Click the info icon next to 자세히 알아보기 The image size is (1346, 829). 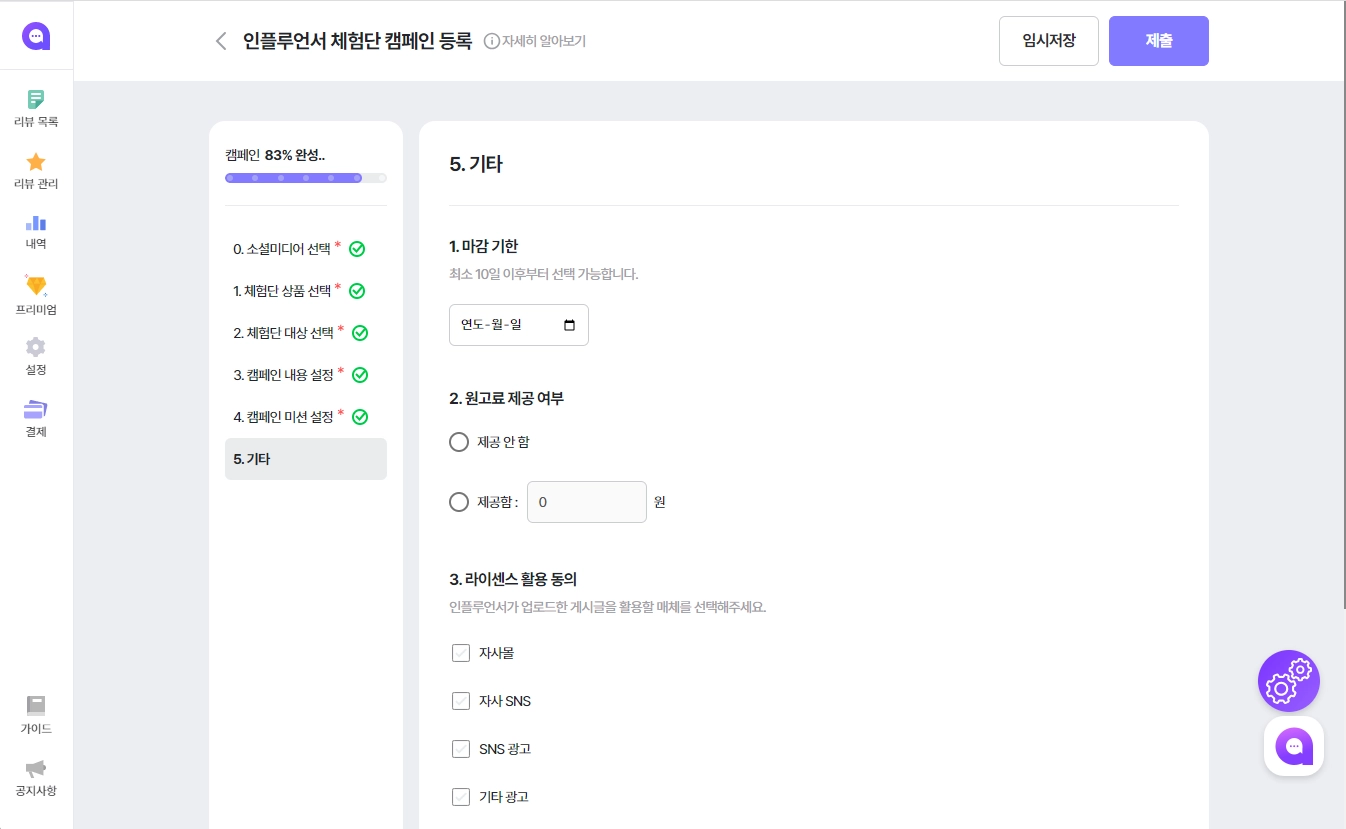pyautogui.click(x=491, y=41)
